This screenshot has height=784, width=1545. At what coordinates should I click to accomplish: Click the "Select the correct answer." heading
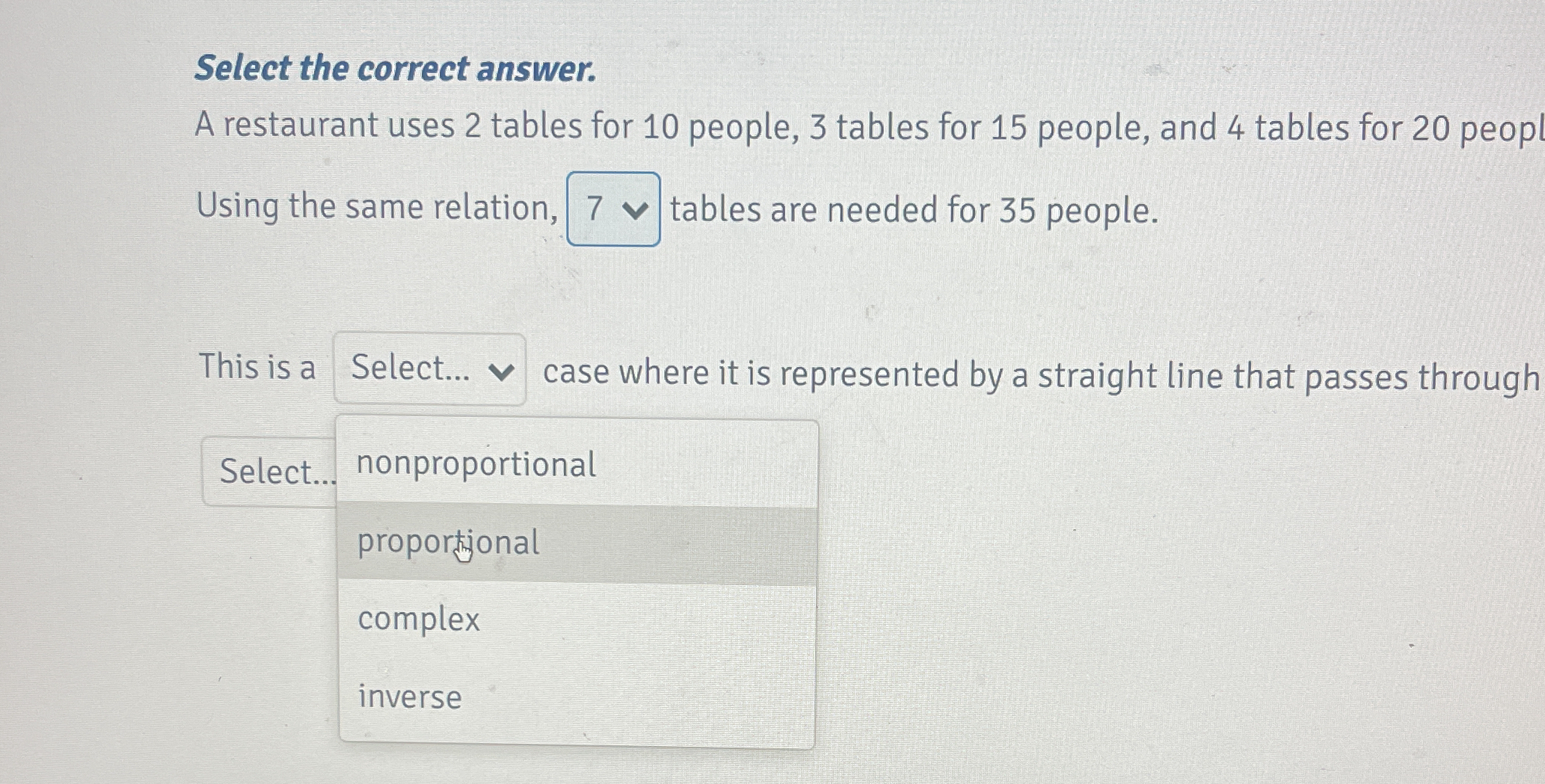(396, 69)
